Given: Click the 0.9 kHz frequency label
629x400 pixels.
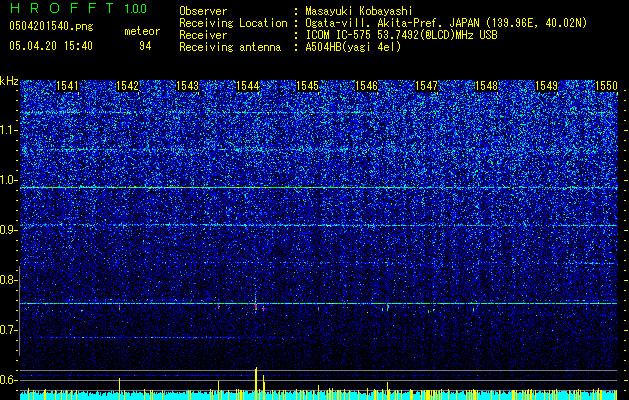Looking at the screenshot, I should [8, 230].
